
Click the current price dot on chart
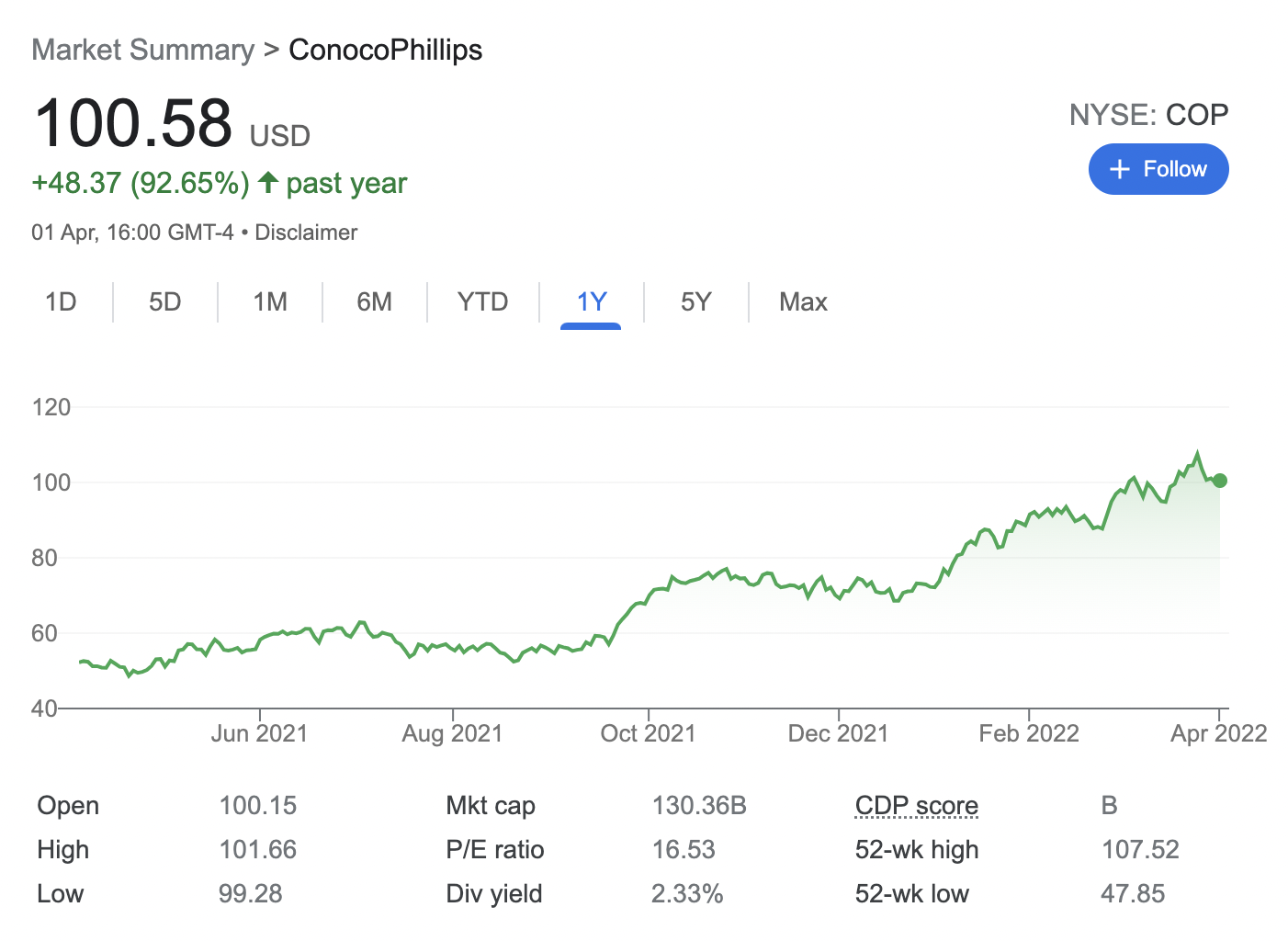click(1219, 481)
